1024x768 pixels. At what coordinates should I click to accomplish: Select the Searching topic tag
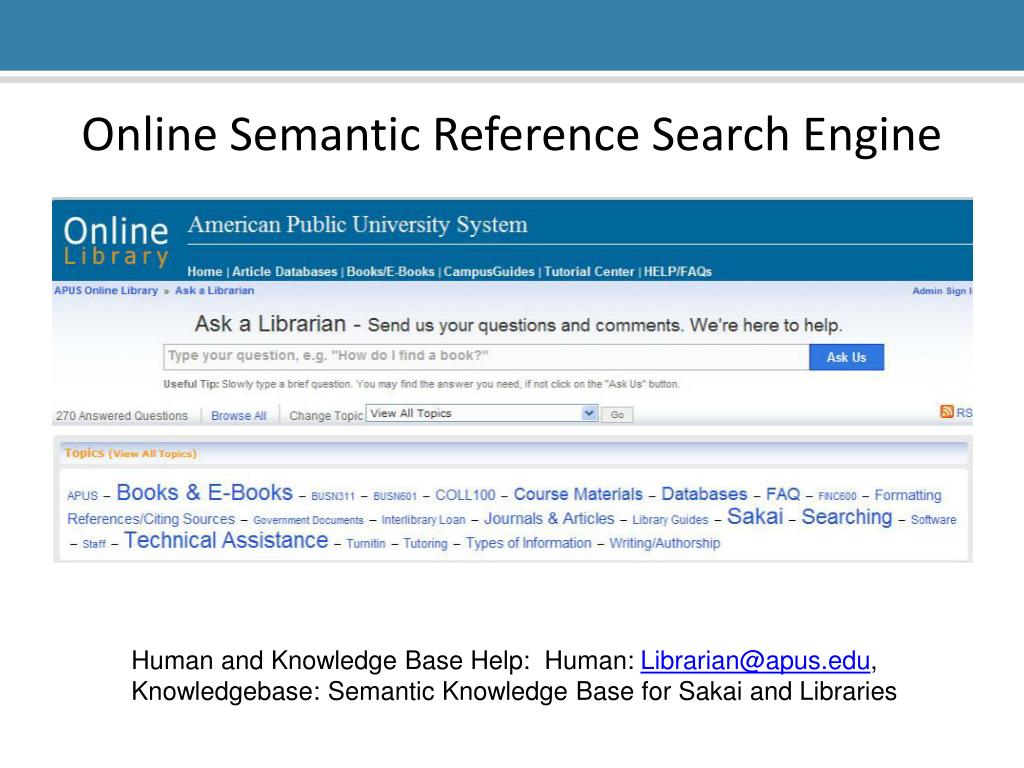point(847,517)
